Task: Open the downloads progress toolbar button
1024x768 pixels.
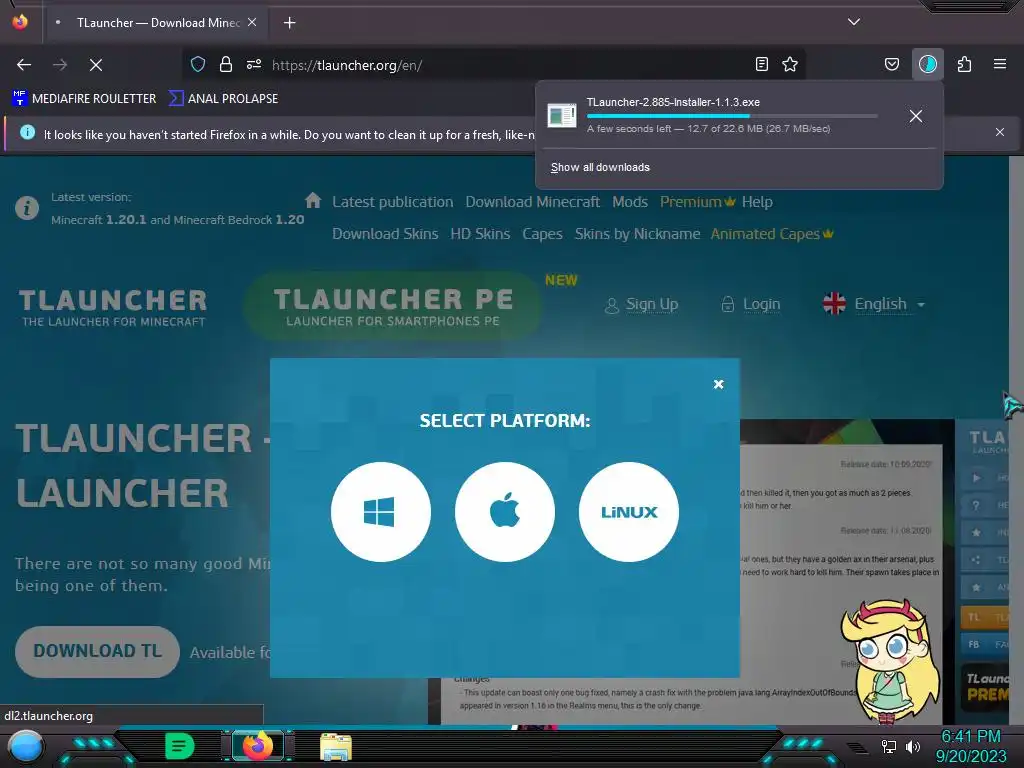Action: pyautogui.click(x=927, y=64)
